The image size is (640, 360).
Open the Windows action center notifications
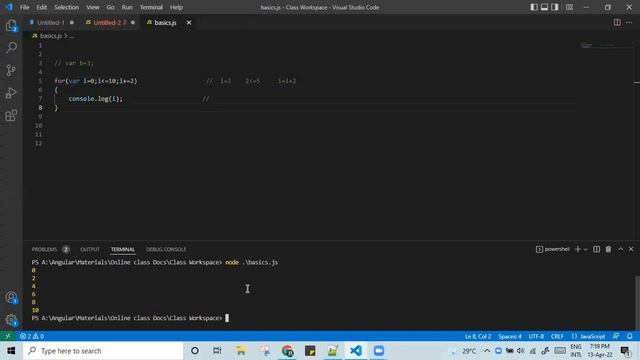coord(625,351)
